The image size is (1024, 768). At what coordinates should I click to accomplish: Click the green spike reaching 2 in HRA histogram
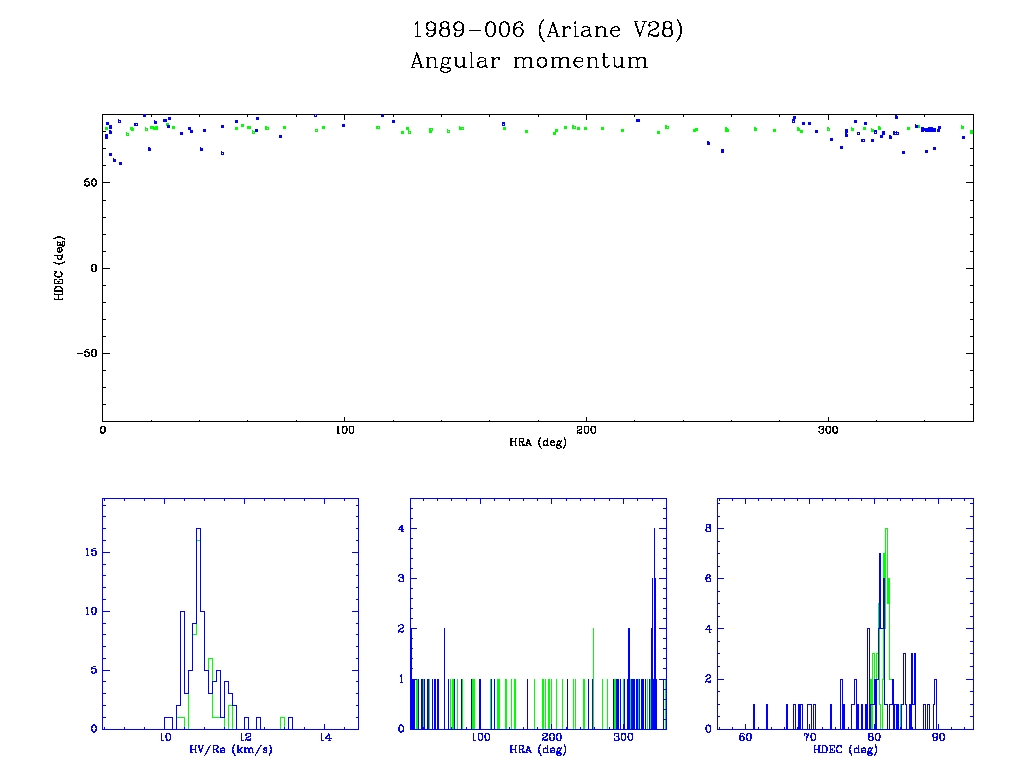[593, 630]
